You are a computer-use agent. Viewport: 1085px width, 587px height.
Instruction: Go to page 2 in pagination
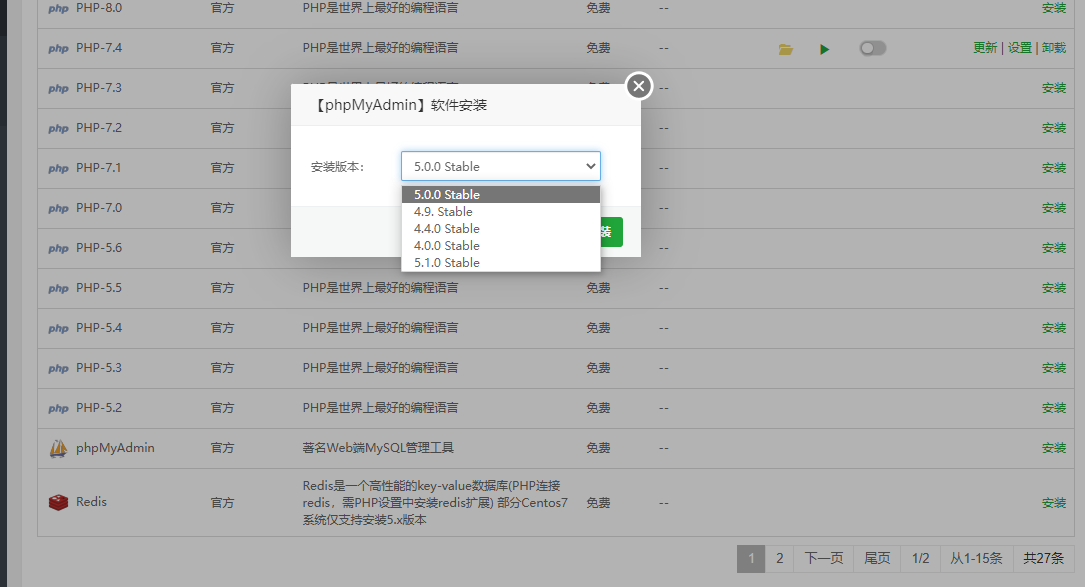coord(780,559)
